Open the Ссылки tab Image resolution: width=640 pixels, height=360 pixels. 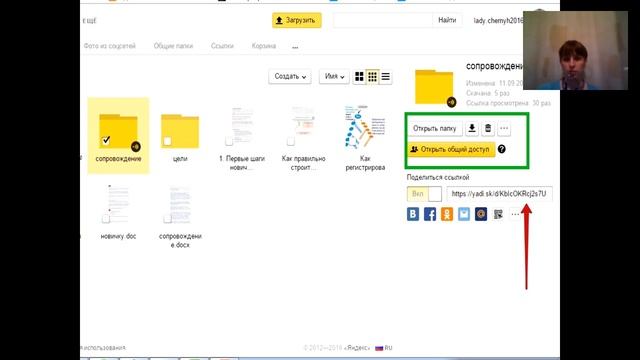[222, 46]
